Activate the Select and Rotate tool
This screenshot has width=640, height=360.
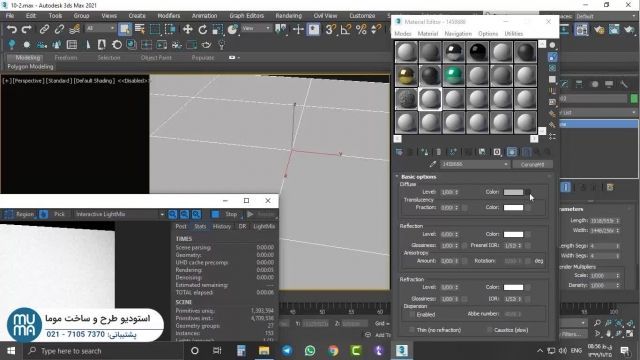coord(202,29)
